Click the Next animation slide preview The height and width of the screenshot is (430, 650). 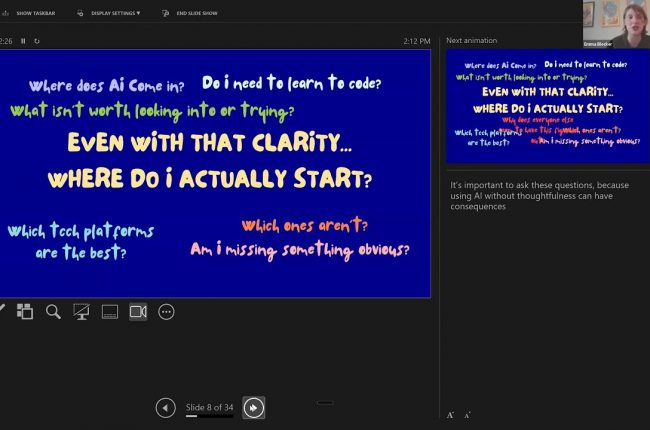(x=546, y=106)
